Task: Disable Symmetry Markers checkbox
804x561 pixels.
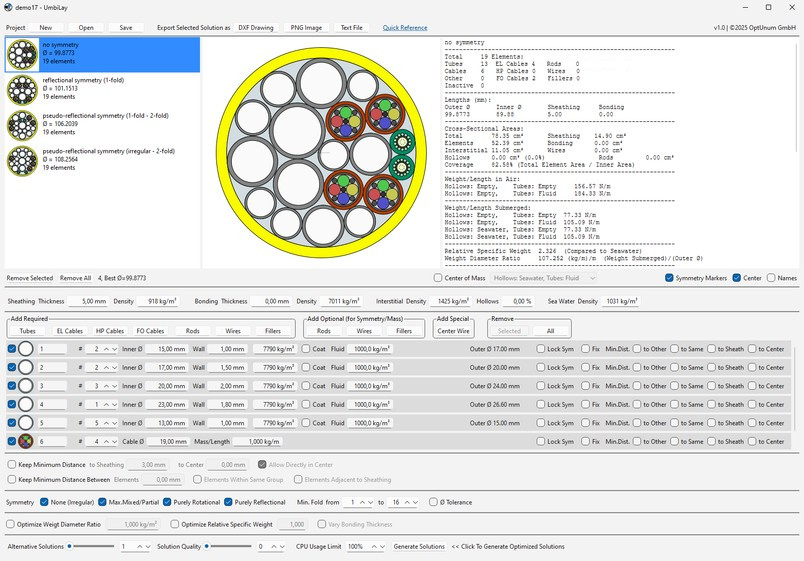Action: pyautogui.click(x=669, y=278)
